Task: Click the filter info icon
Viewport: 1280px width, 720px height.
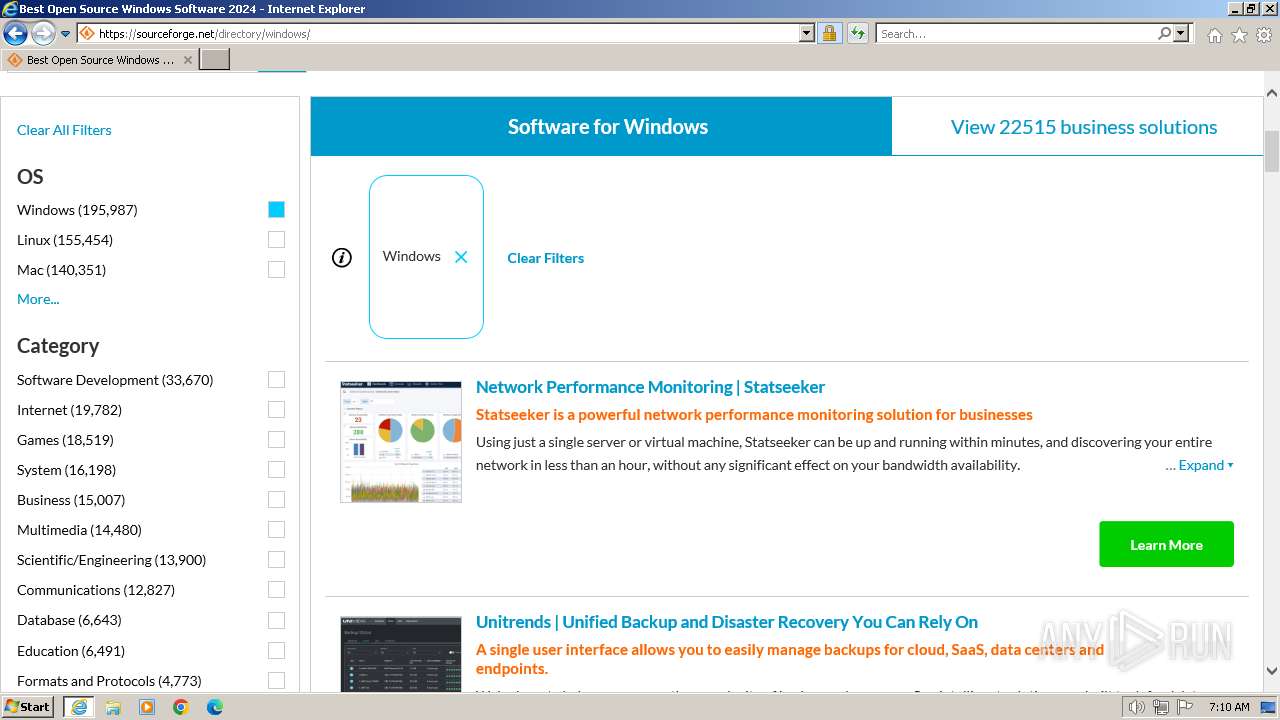Action: (342, 258)
